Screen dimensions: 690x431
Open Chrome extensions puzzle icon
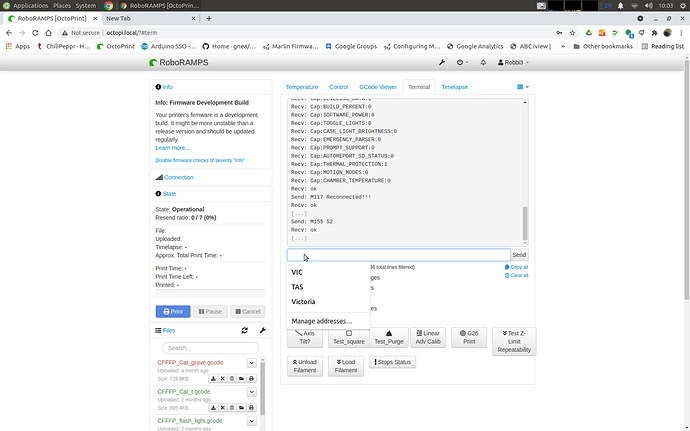click(654, 33)
